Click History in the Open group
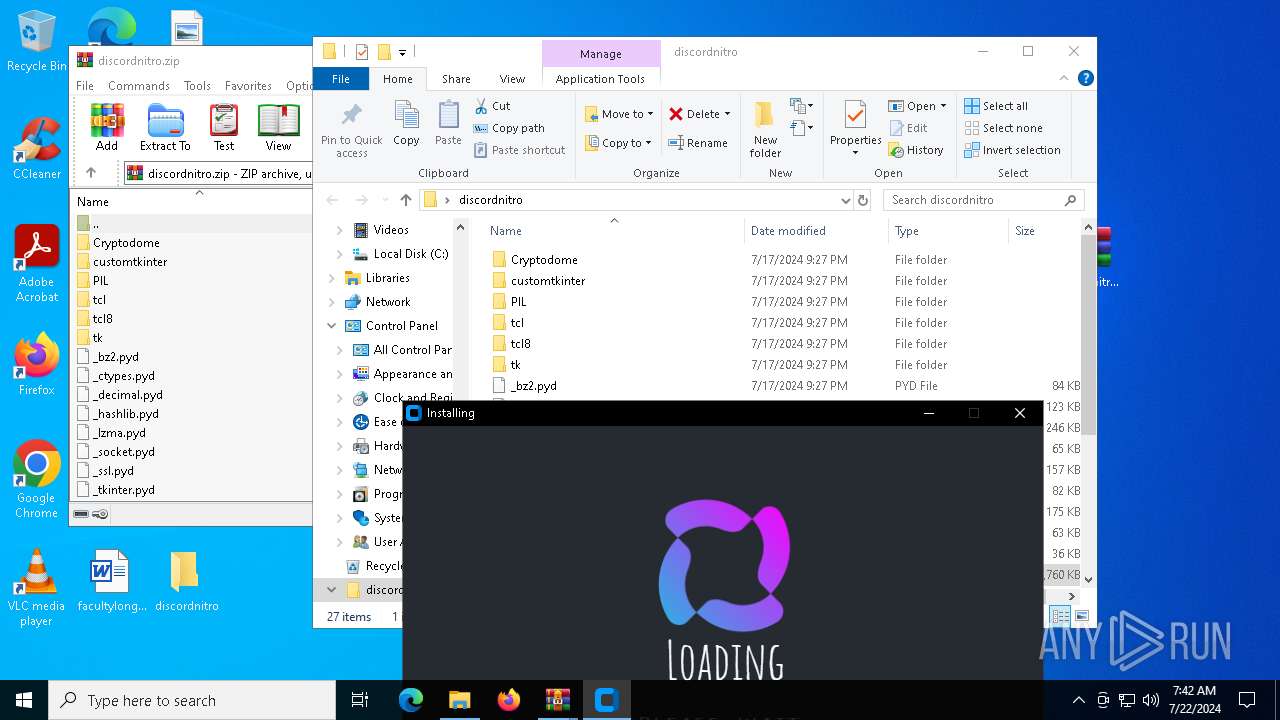This screenshot has height=720, width=1280. (x=916, y=150)
